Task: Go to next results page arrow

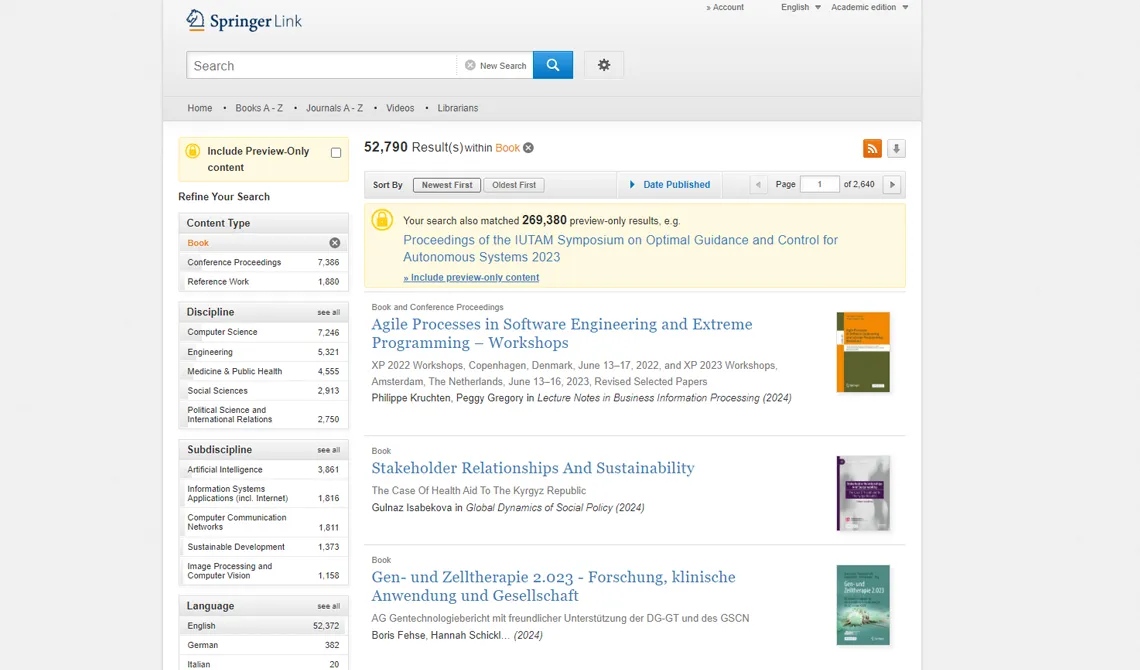Action: click(x=892, y=185)
